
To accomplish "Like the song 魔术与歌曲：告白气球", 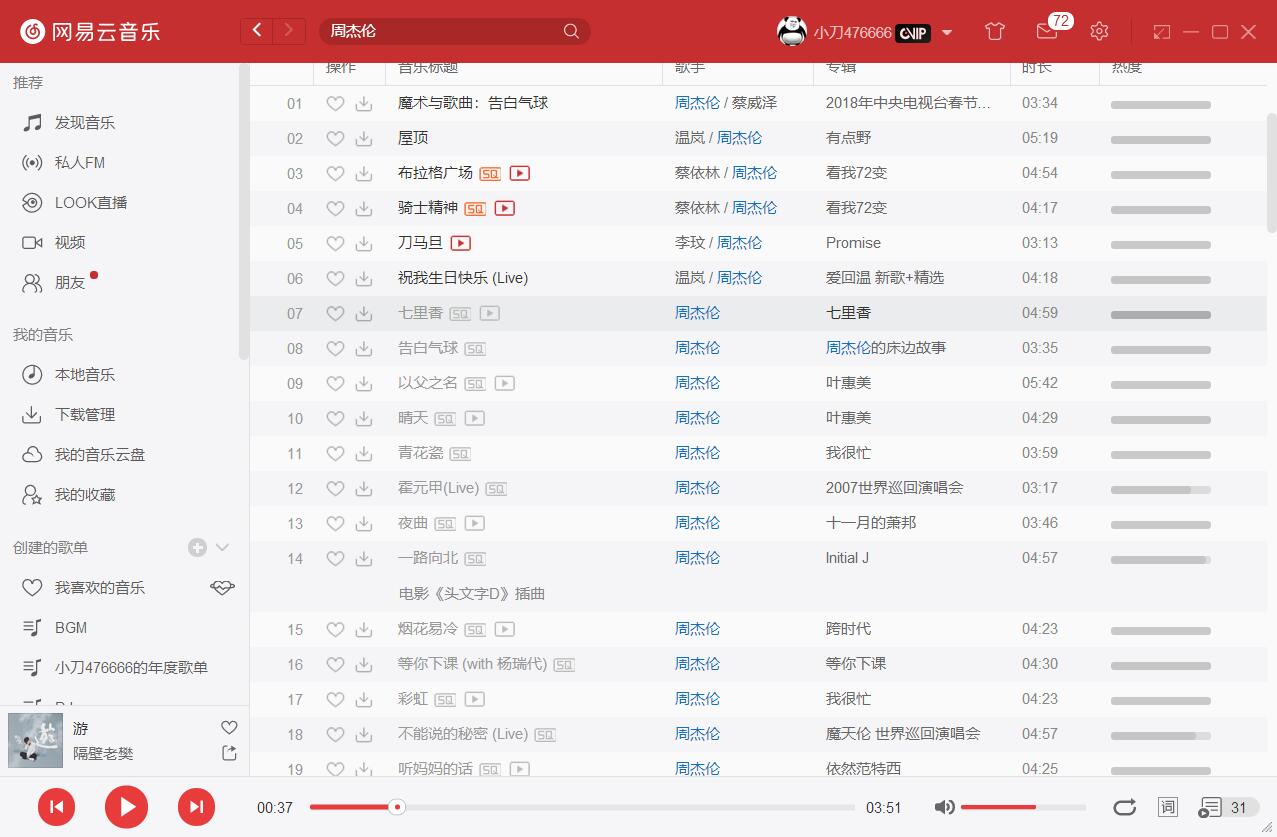I will (335, 104).
